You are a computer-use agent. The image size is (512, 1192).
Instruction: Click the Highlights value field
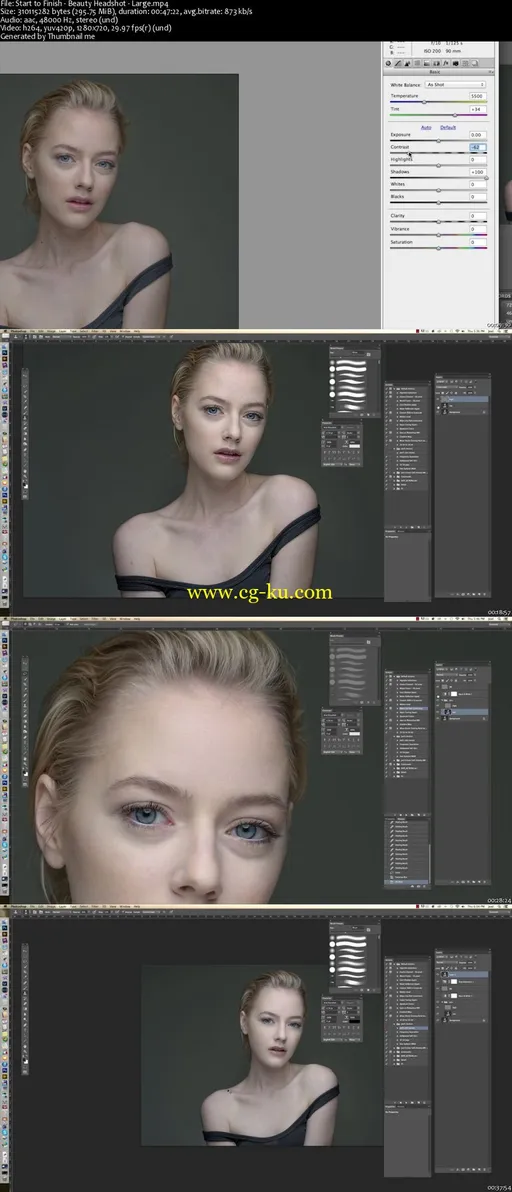coord(478,160)
